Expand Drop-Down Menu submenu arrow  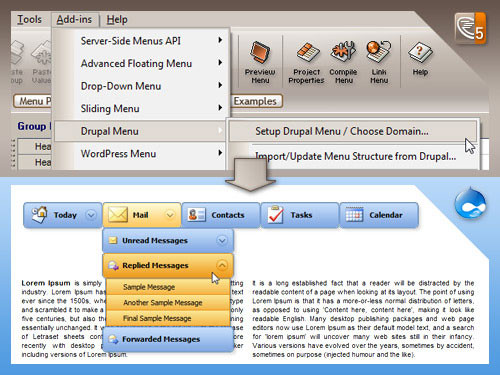click(220, 85)
